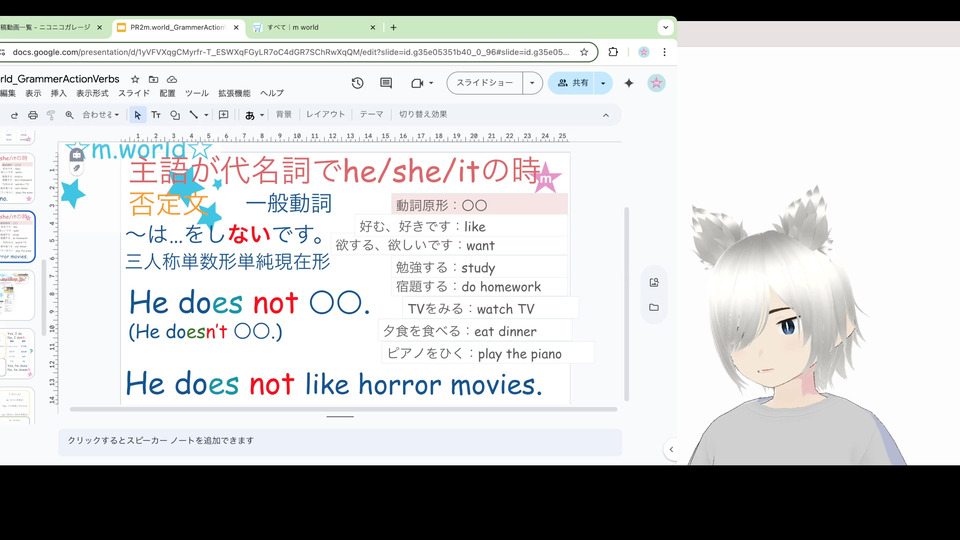Open a new browser tab

point(394,28)
